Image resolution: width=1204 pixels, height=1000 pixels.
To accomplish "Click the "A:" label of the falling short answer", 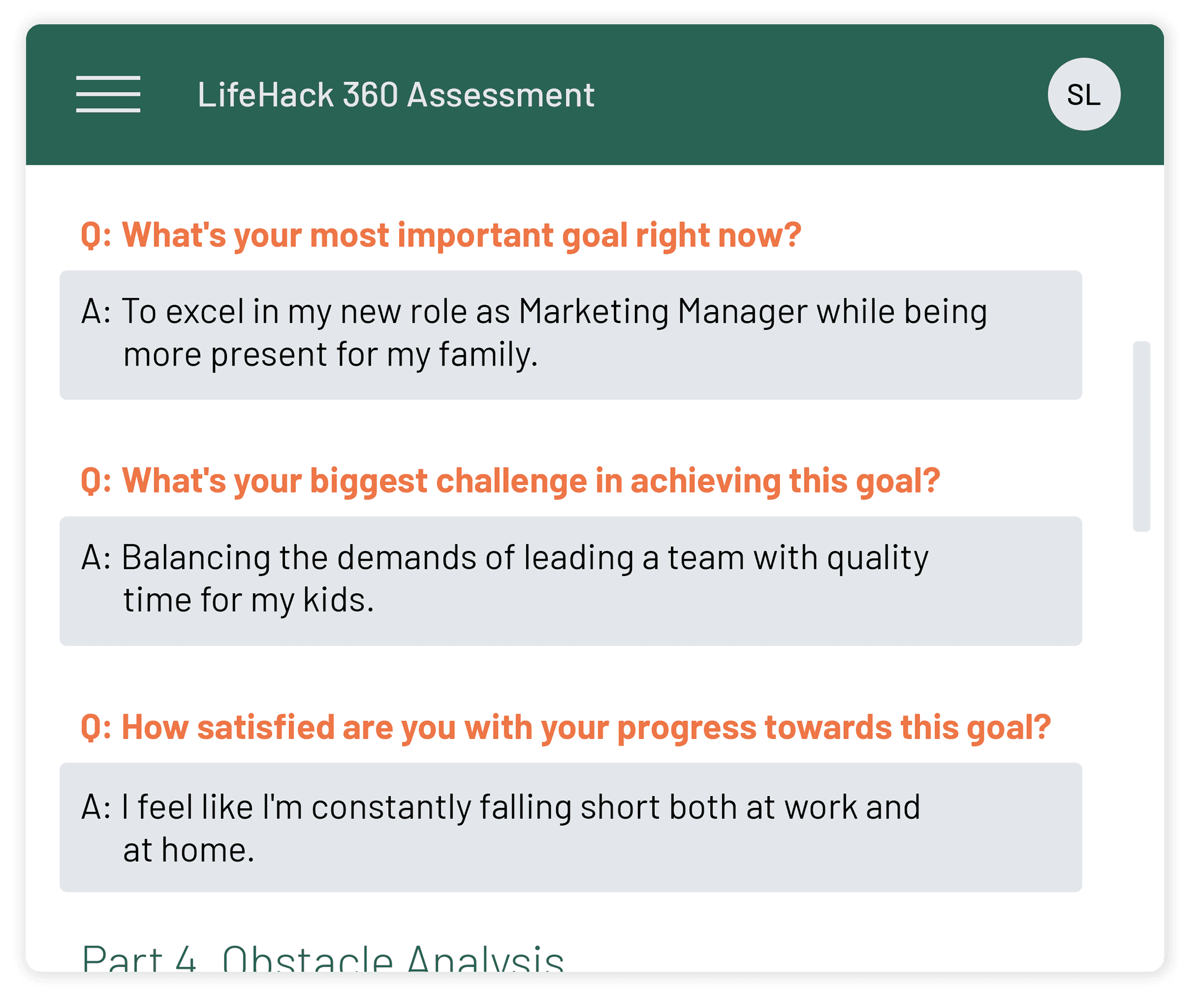I will (96, 807).
